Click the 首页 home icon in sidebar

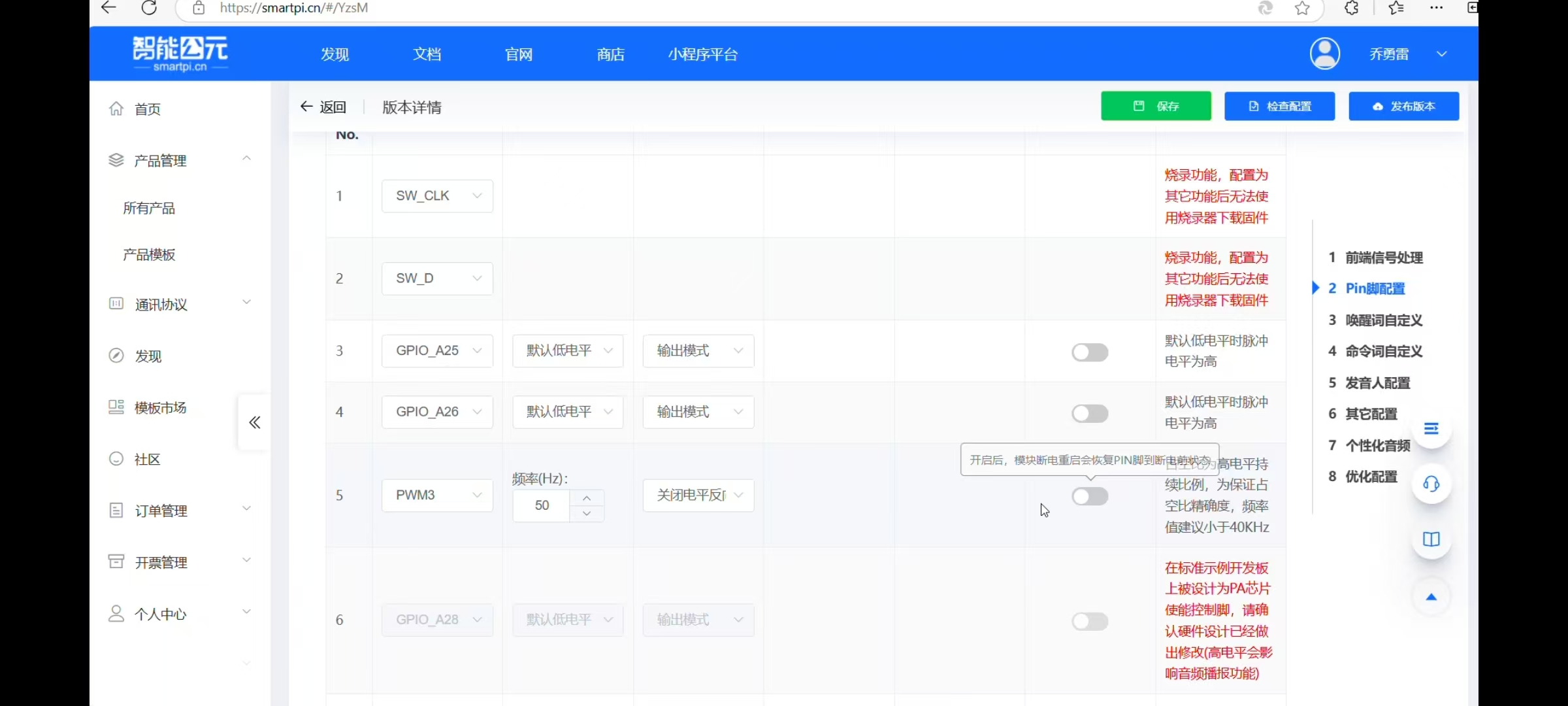tap(116, 109)
